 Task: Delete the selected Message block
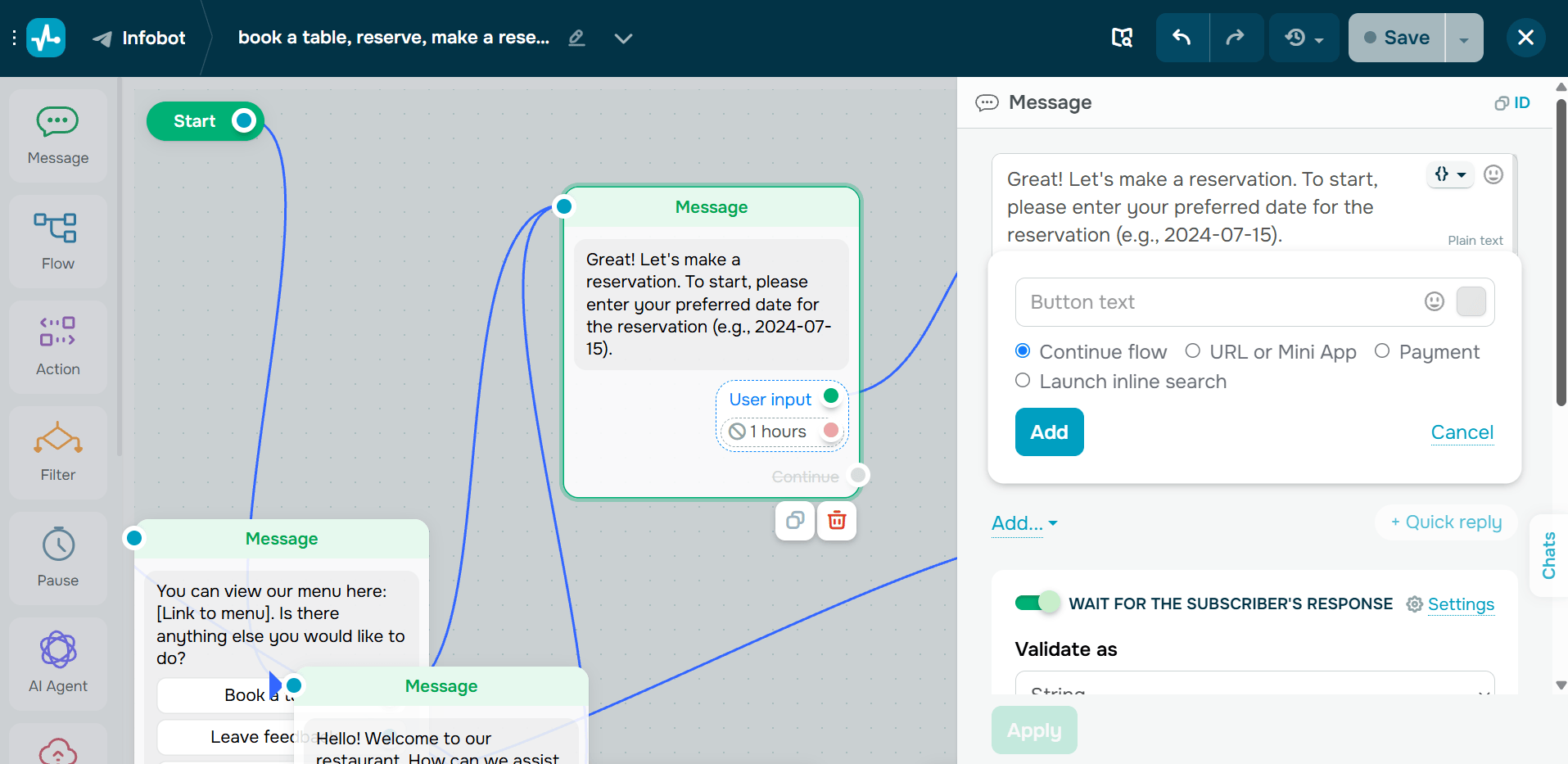click(x=837, y=520)
